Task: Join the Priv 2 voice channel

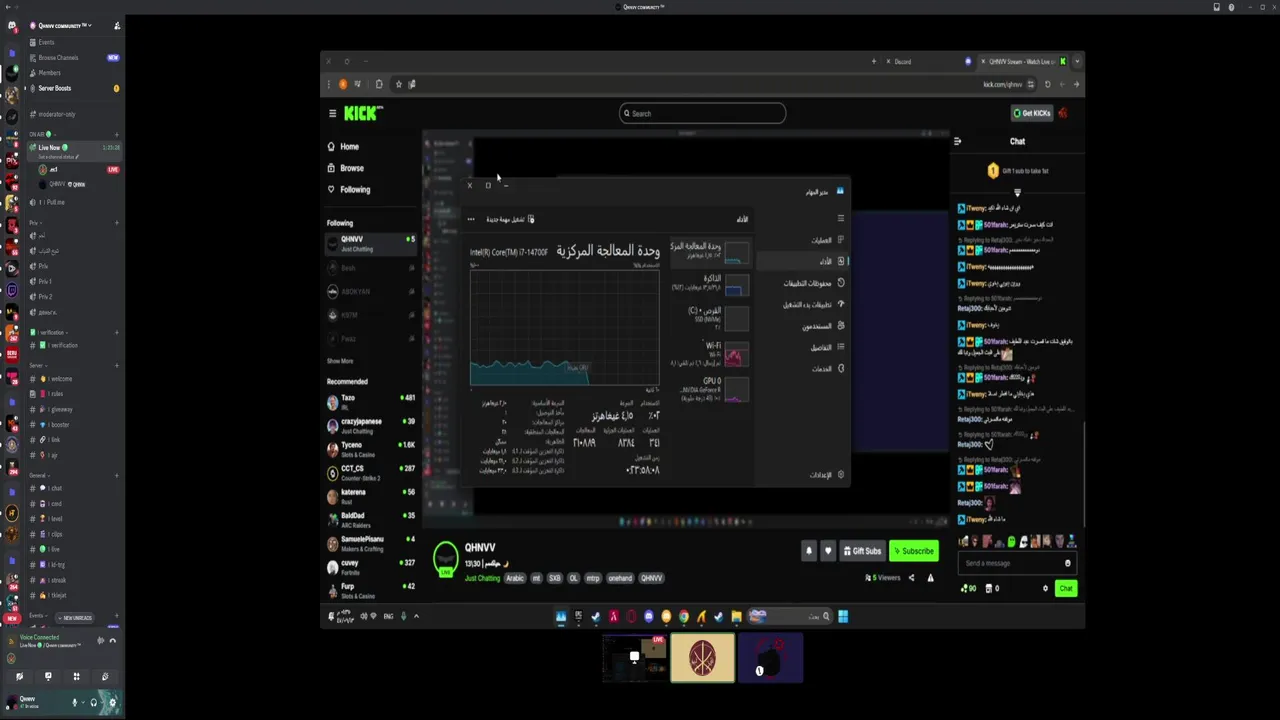Action: [72, 297]
